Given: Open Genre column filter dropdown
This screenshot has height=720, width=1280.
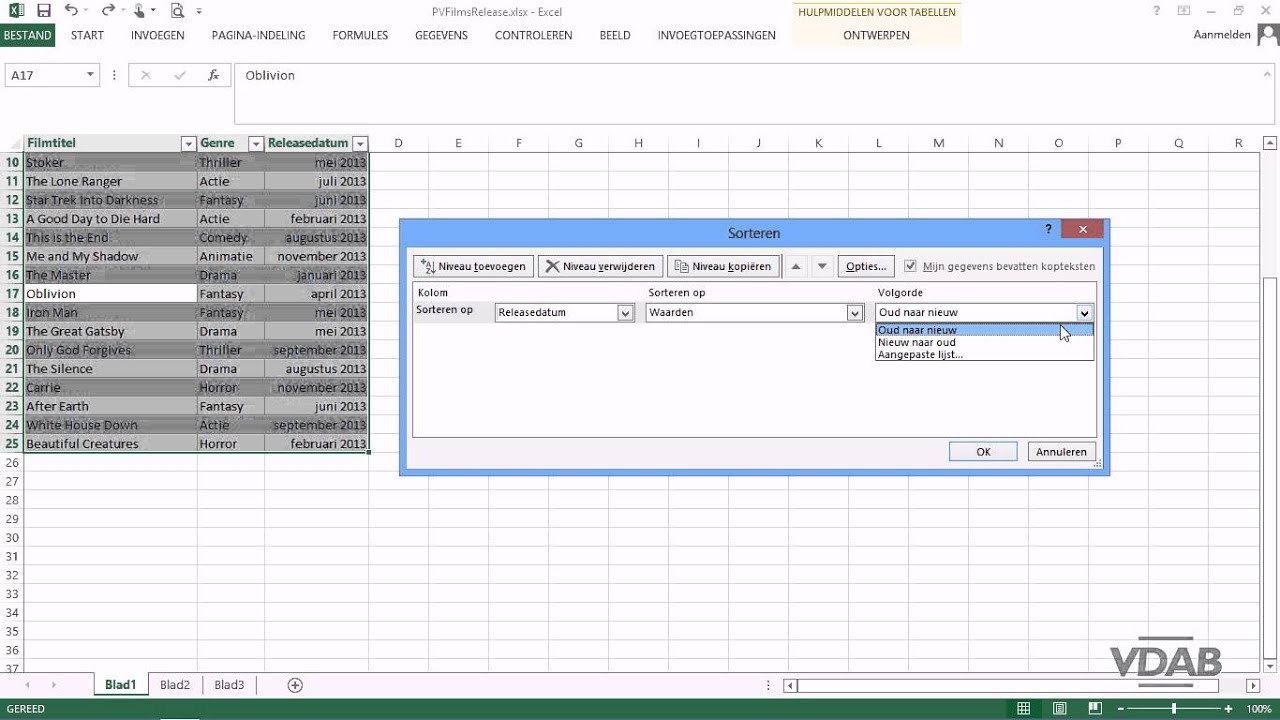Looking at the screenshot, I should [x=255, y=144].
